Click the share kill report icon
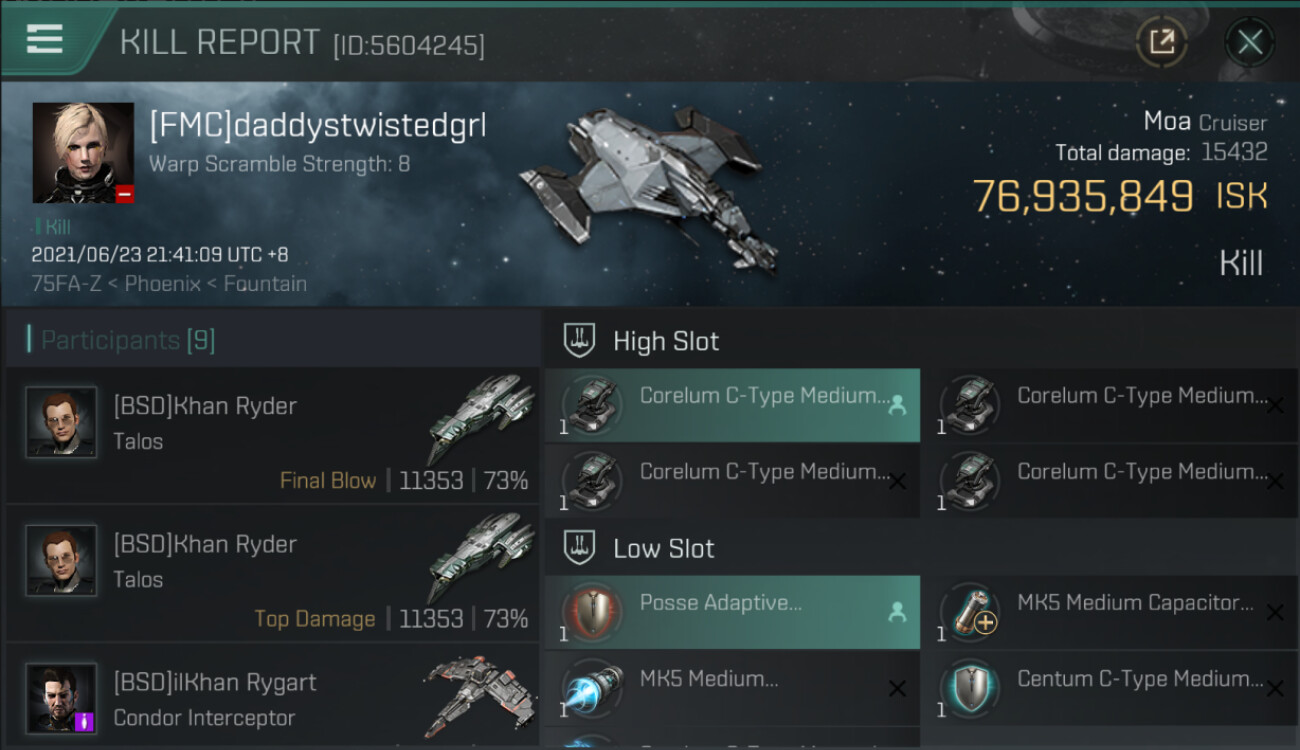 point(1162,42)
